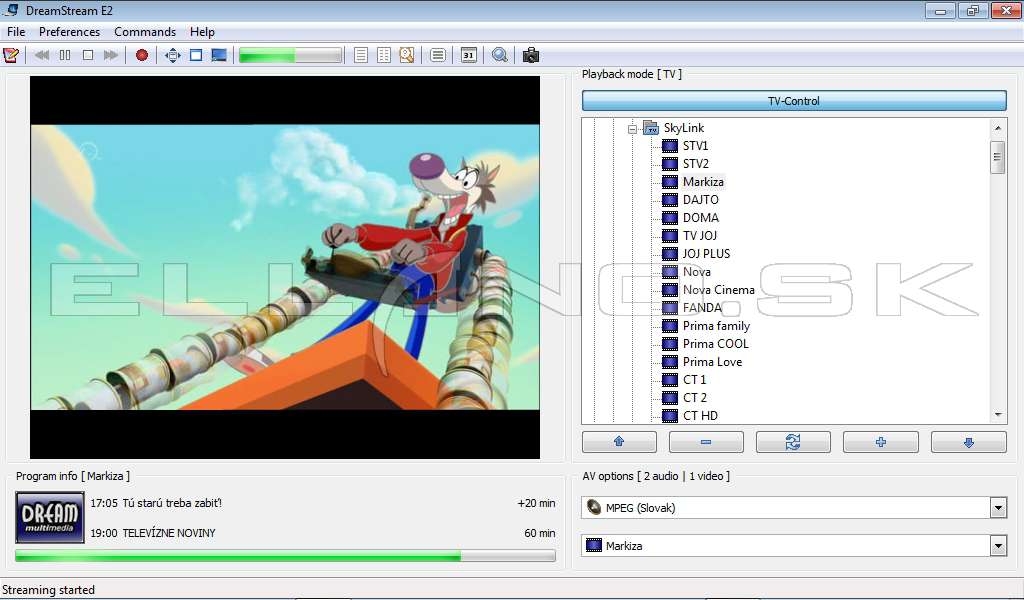Select Nova Cinema channel

click(718, 290)
